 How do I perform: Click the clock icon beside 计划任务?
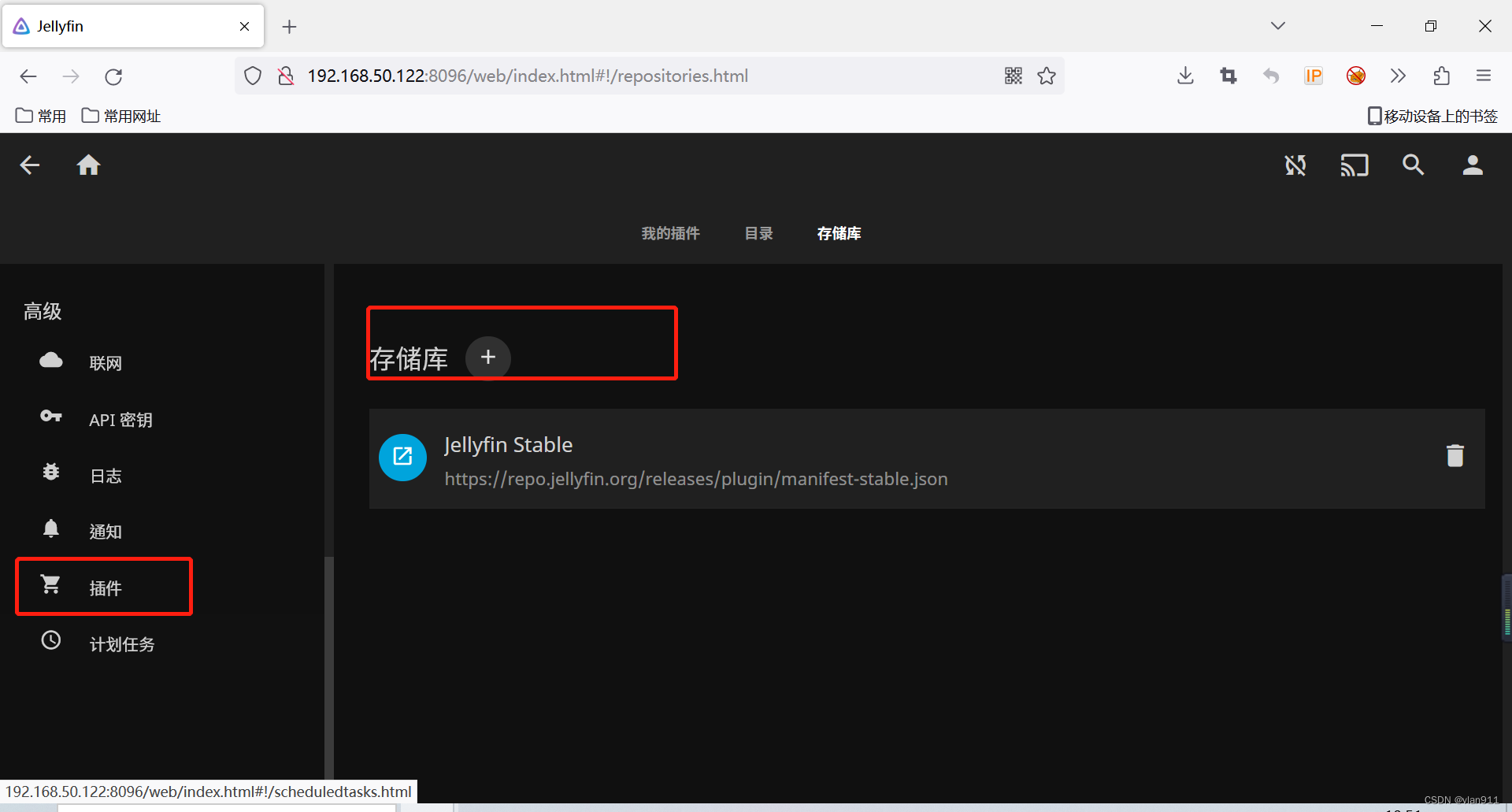tap(51, 640)
